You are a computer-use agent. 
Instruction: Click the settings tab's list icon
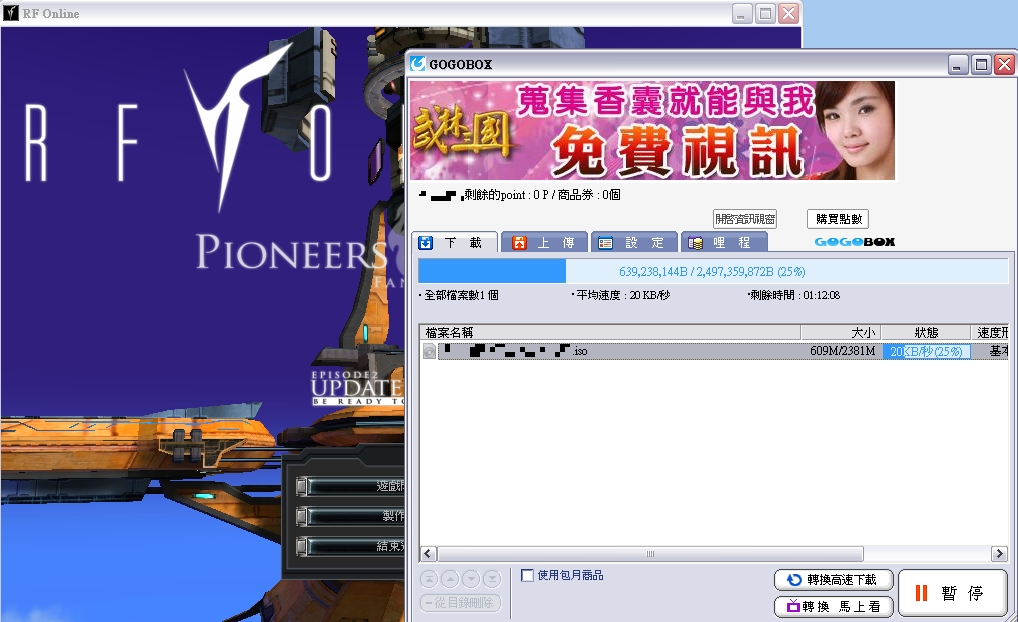pos(606,243)
